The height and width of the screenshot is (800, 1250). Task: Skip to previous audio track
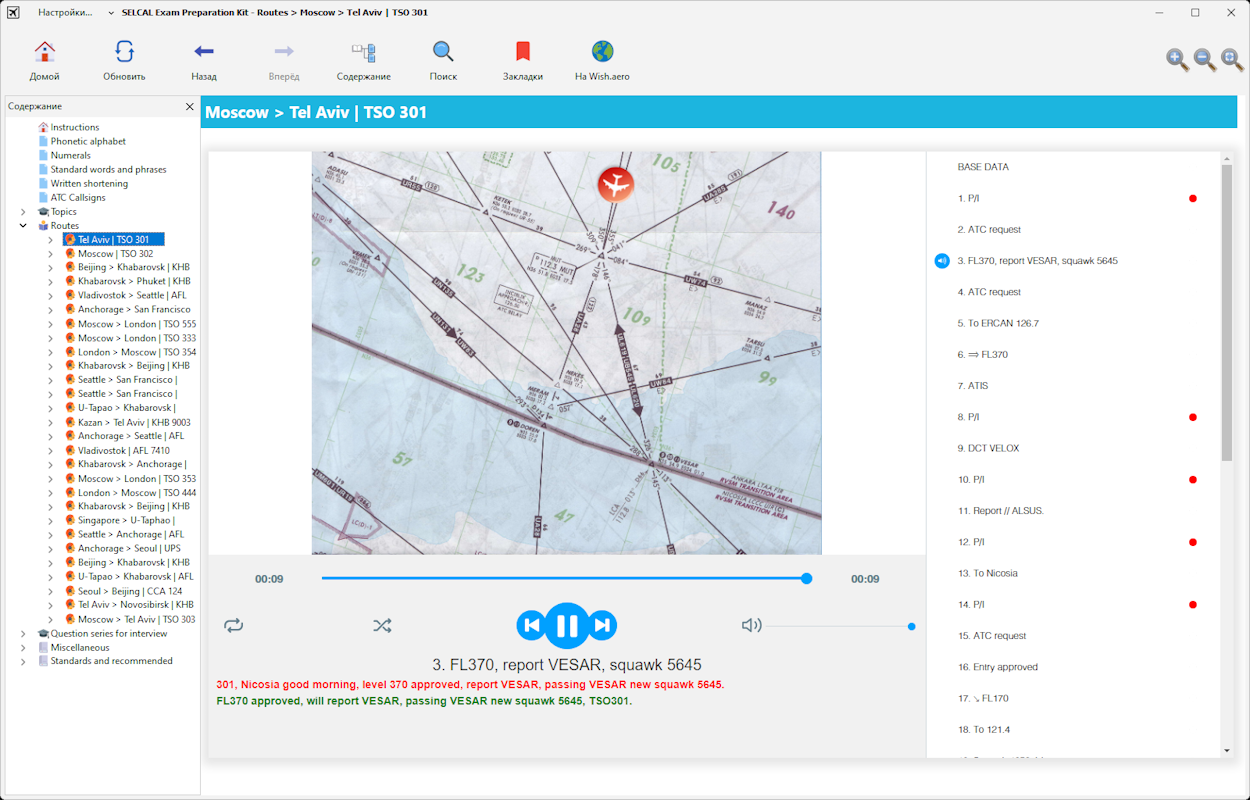tap(531, 626)
